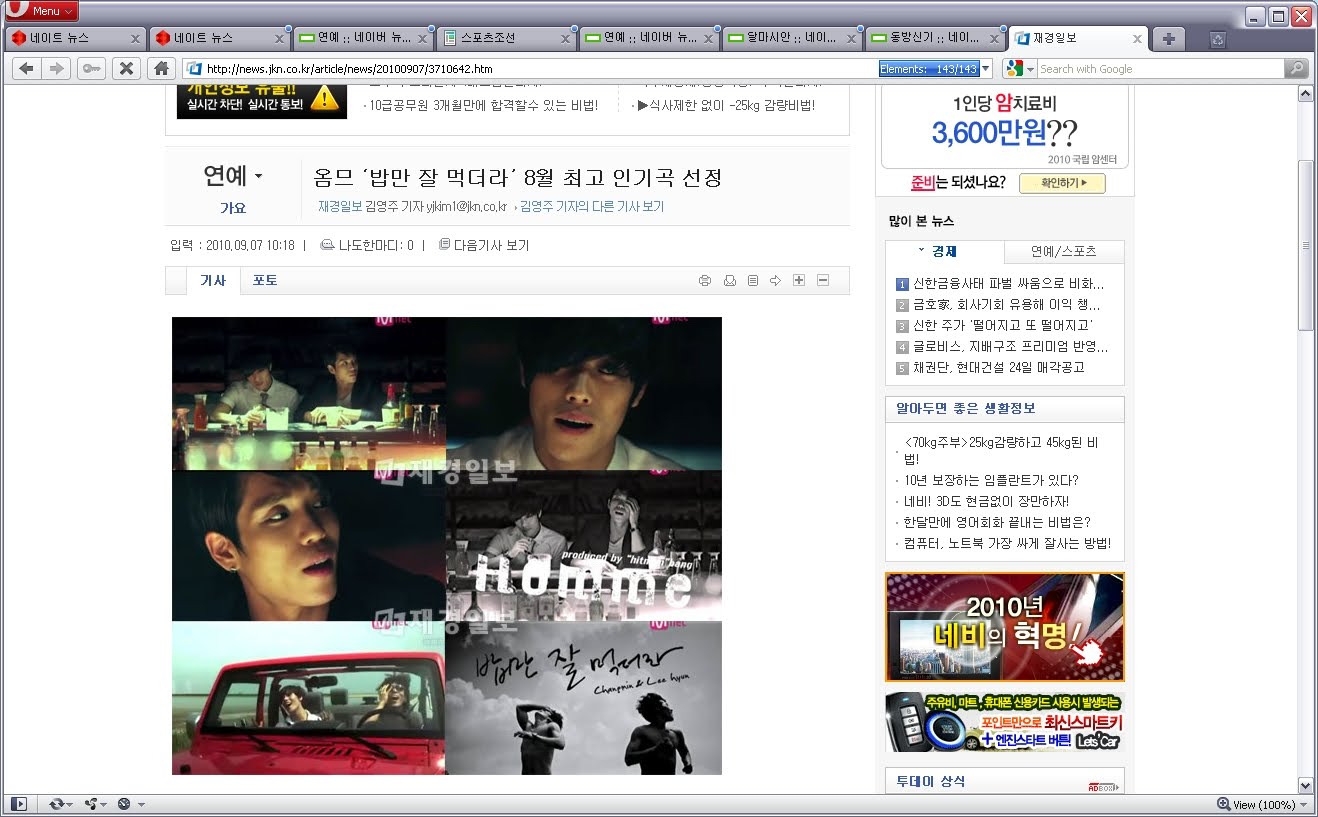This screenshot has width=1318, height=817.
Task: Go to the Home page icon
Action: click(x=160, y=69)
